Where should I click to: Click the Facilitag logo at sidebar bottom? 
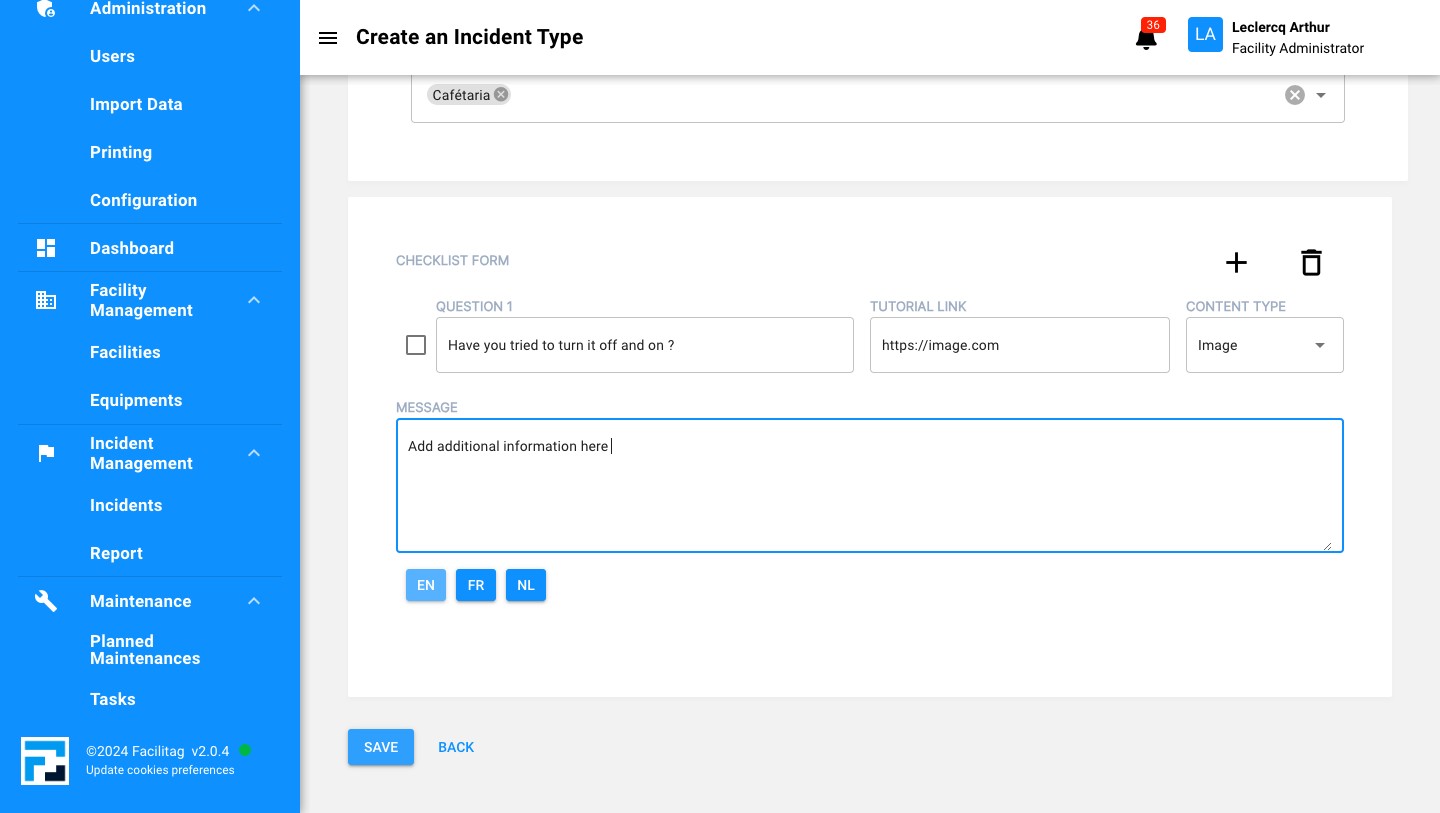click(45, 761)
